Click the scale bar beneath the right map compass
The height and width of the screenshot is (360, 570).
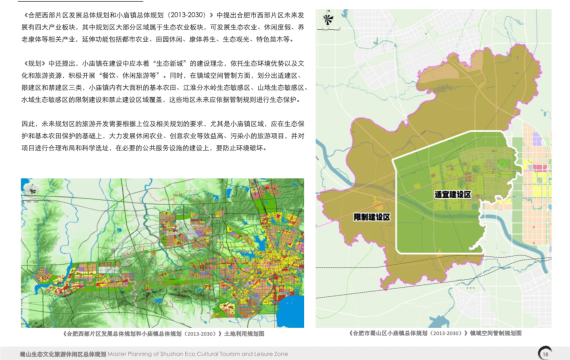(x=329, y=28)
